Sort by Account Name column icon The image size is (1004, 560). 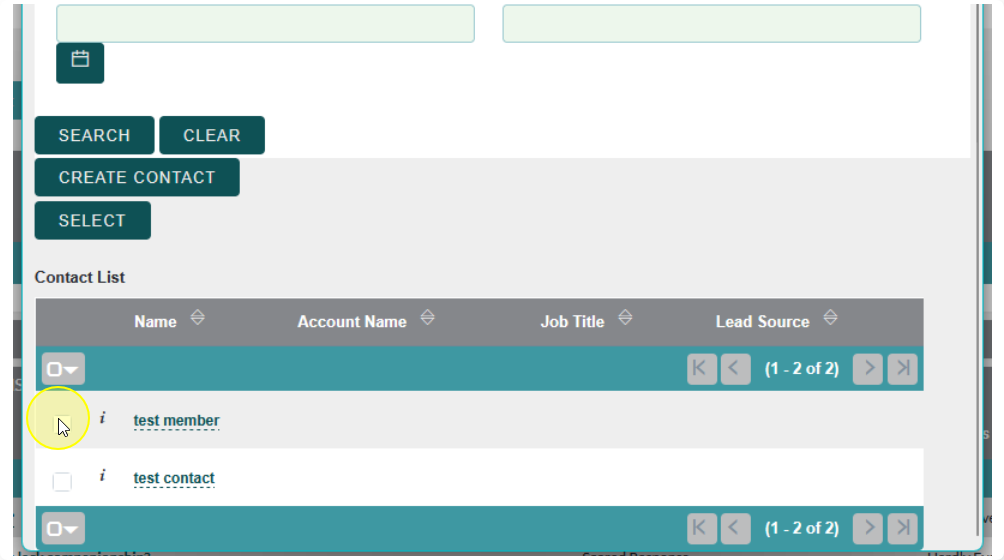click(x=427, y=319)
